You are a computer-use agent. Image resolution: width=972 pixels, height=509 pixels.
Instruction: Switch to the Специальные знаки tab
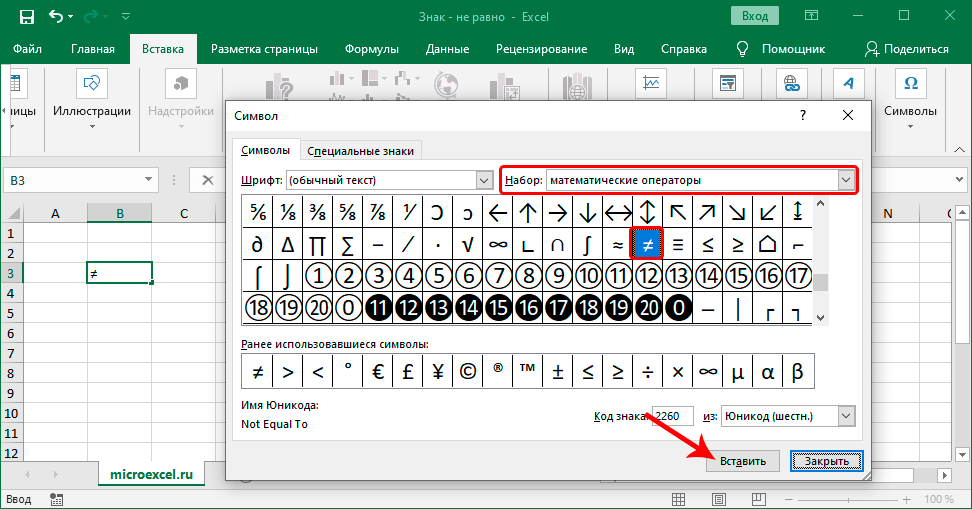tap(361, 150)
